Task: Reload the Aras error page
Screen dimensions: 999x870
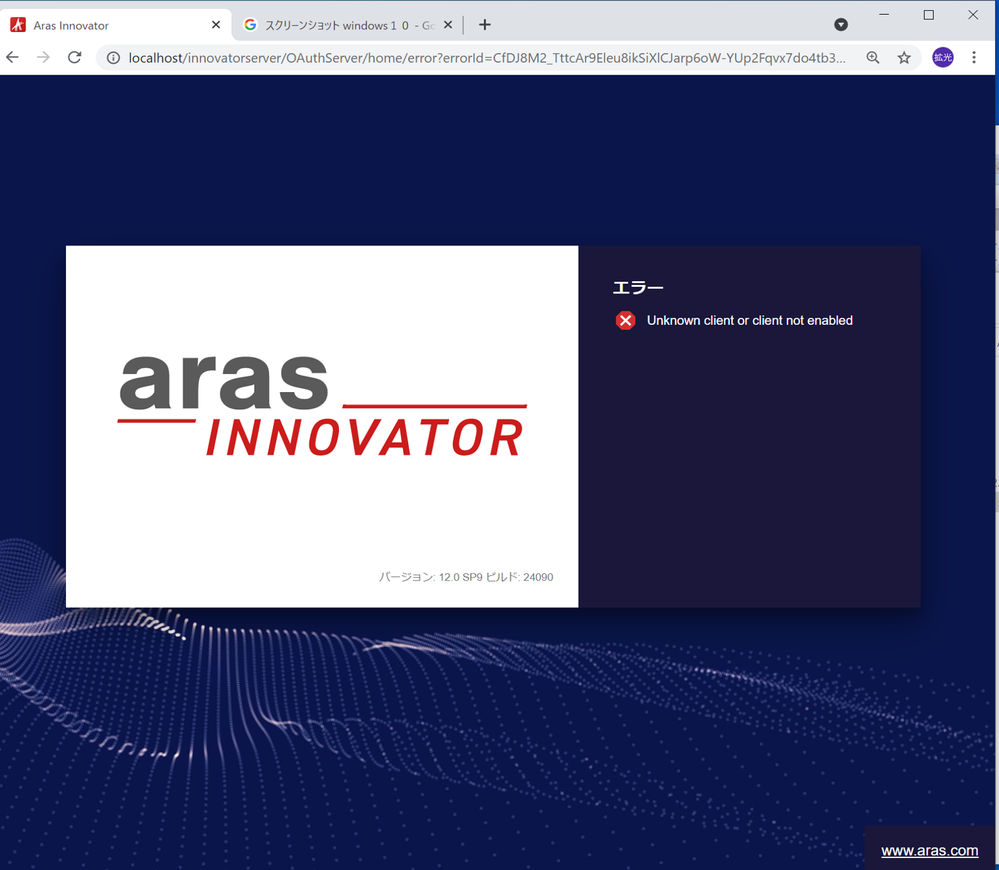Action: [x=74, y=58]
